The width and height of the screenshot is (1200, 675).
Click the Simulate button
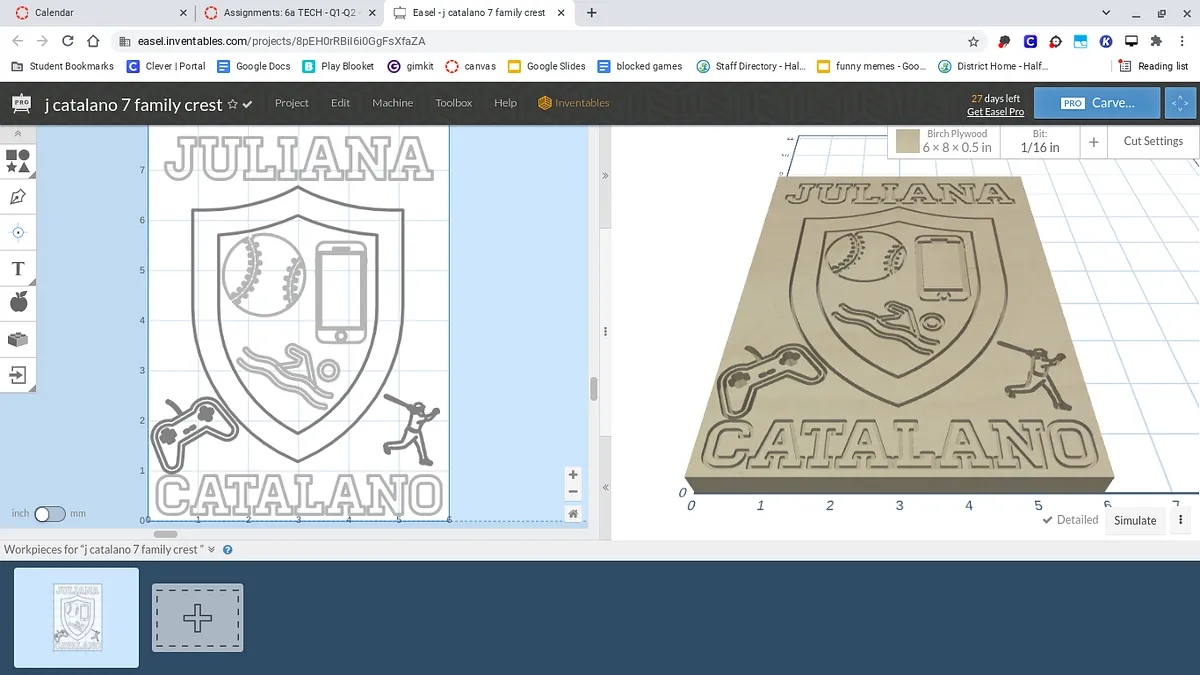[x=1135, y=520]
